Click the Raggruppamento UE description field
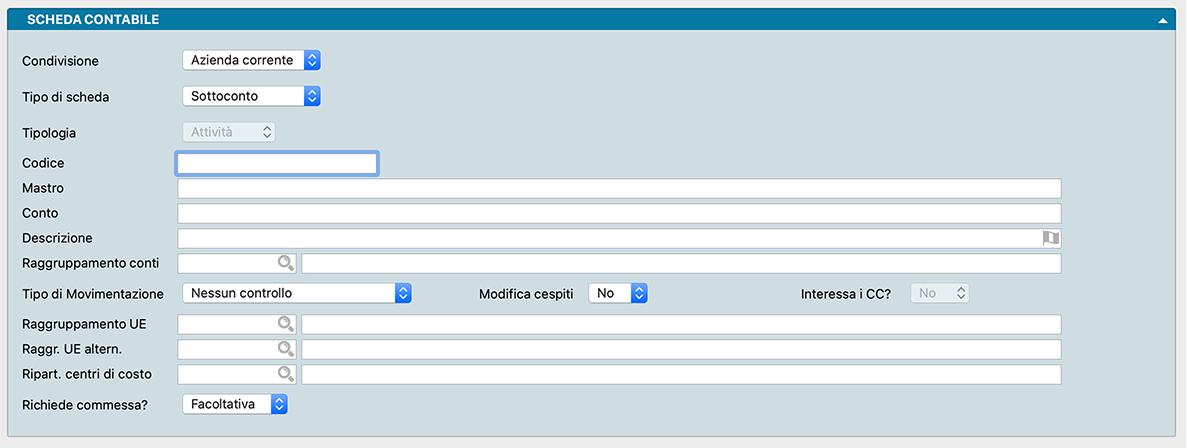The width and height of the screenshot is (1187, 448). [680, 324]
